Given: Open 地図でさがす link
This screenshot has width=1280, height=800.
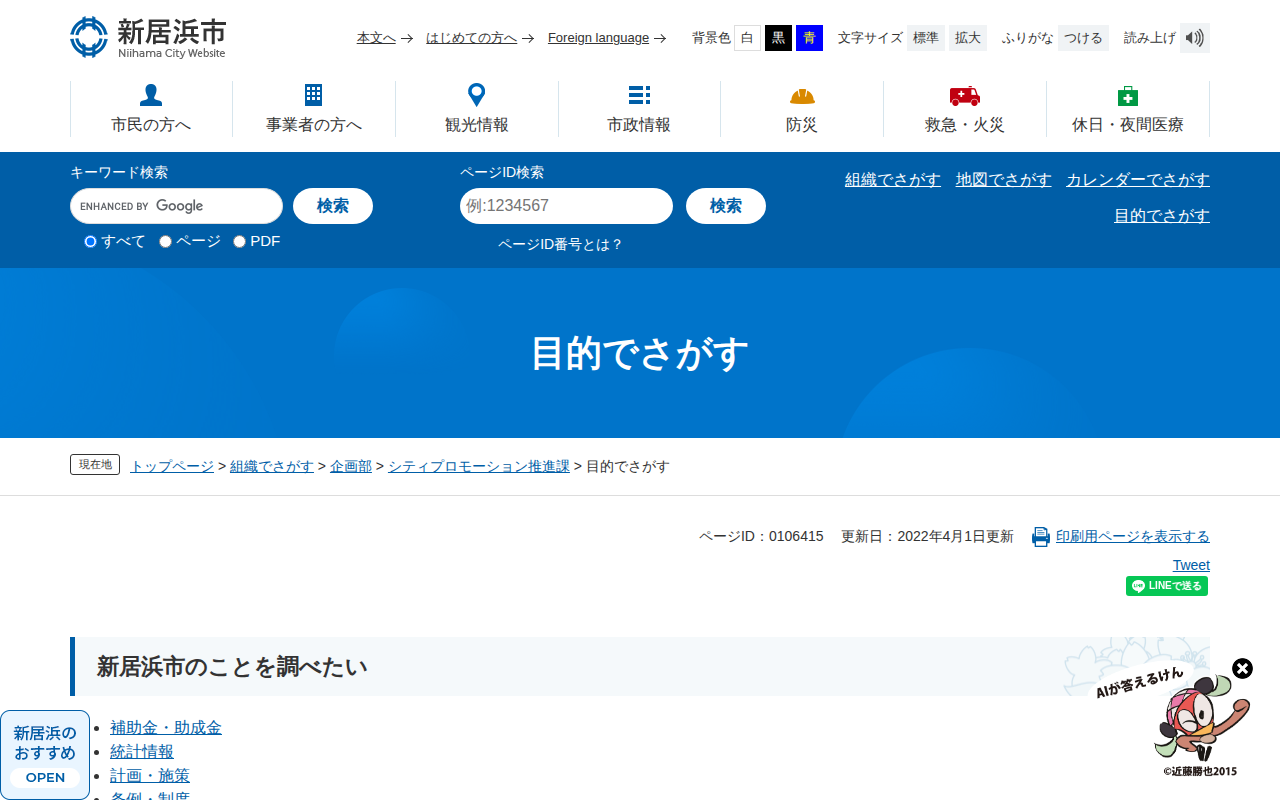Looking at the screenshot, I should coord(1004,180).
